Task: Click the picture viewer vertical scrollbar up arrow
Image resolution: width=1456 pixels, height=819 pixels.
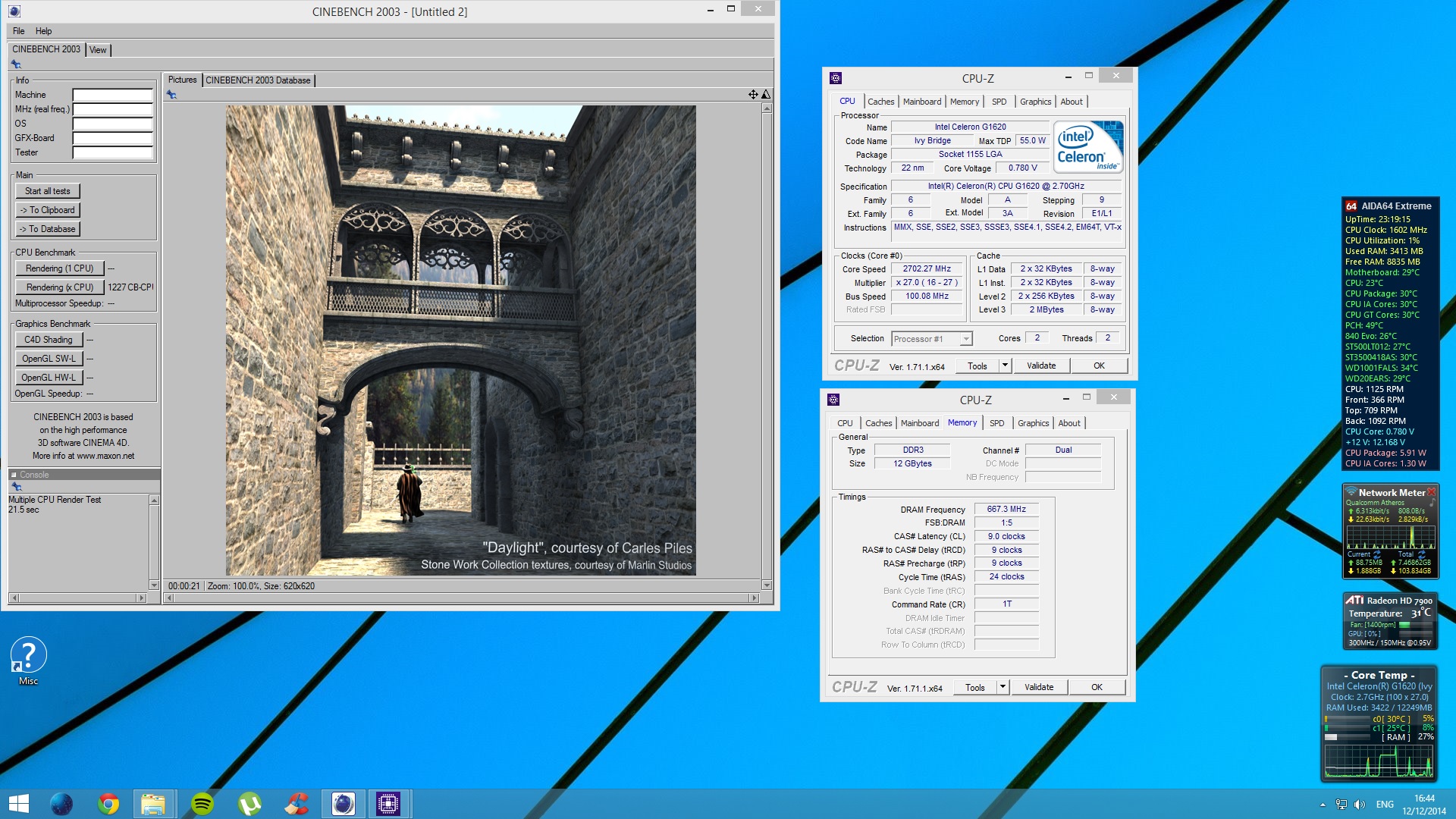Action: coord(767,109)
